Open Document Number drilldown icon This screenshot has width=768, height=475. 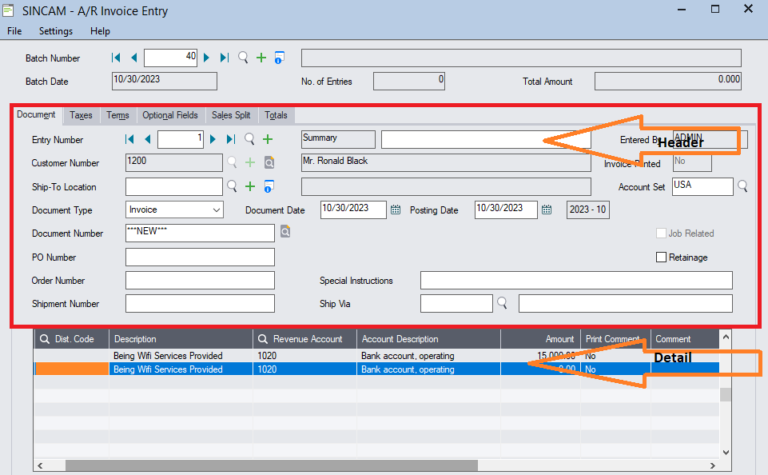[285, 231]
